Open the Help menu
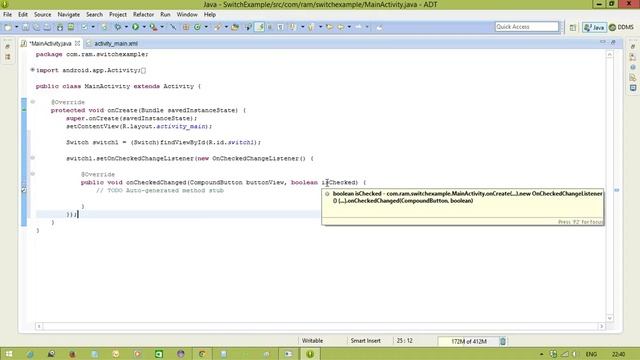 [210, 14]
